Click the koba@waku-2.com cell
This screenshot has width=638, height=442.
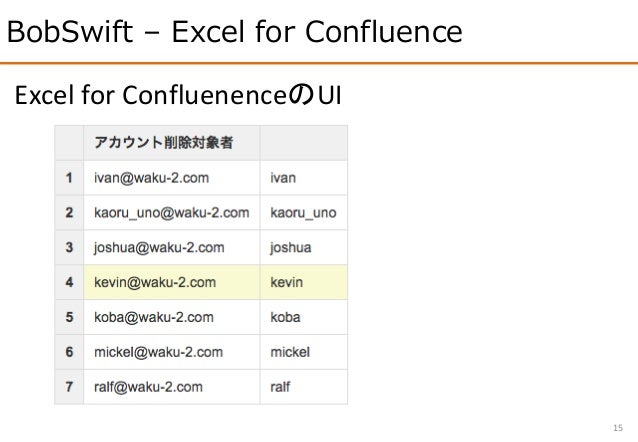172,317
